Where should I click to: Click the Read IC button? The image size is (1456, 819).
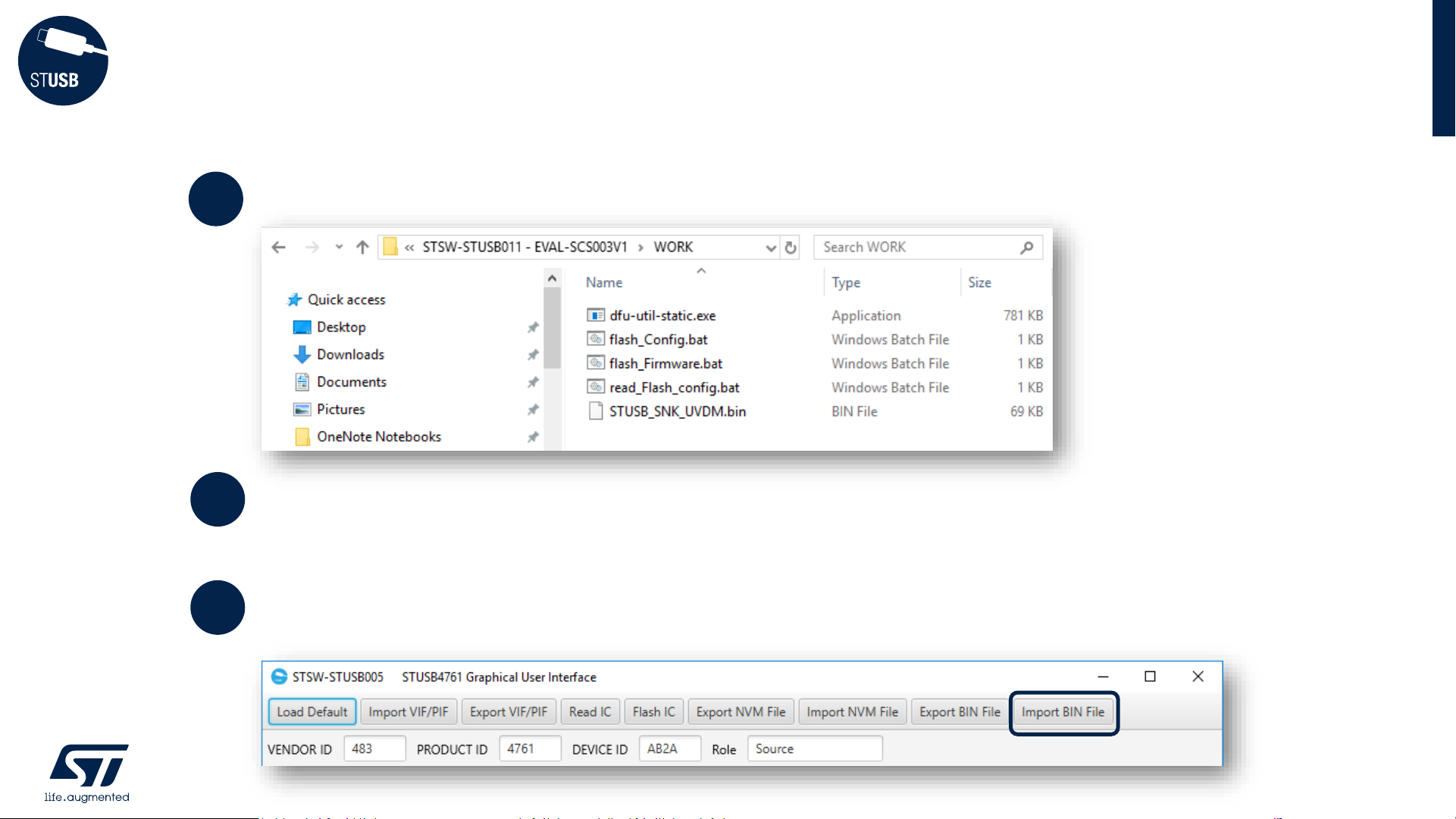point(590,712)
